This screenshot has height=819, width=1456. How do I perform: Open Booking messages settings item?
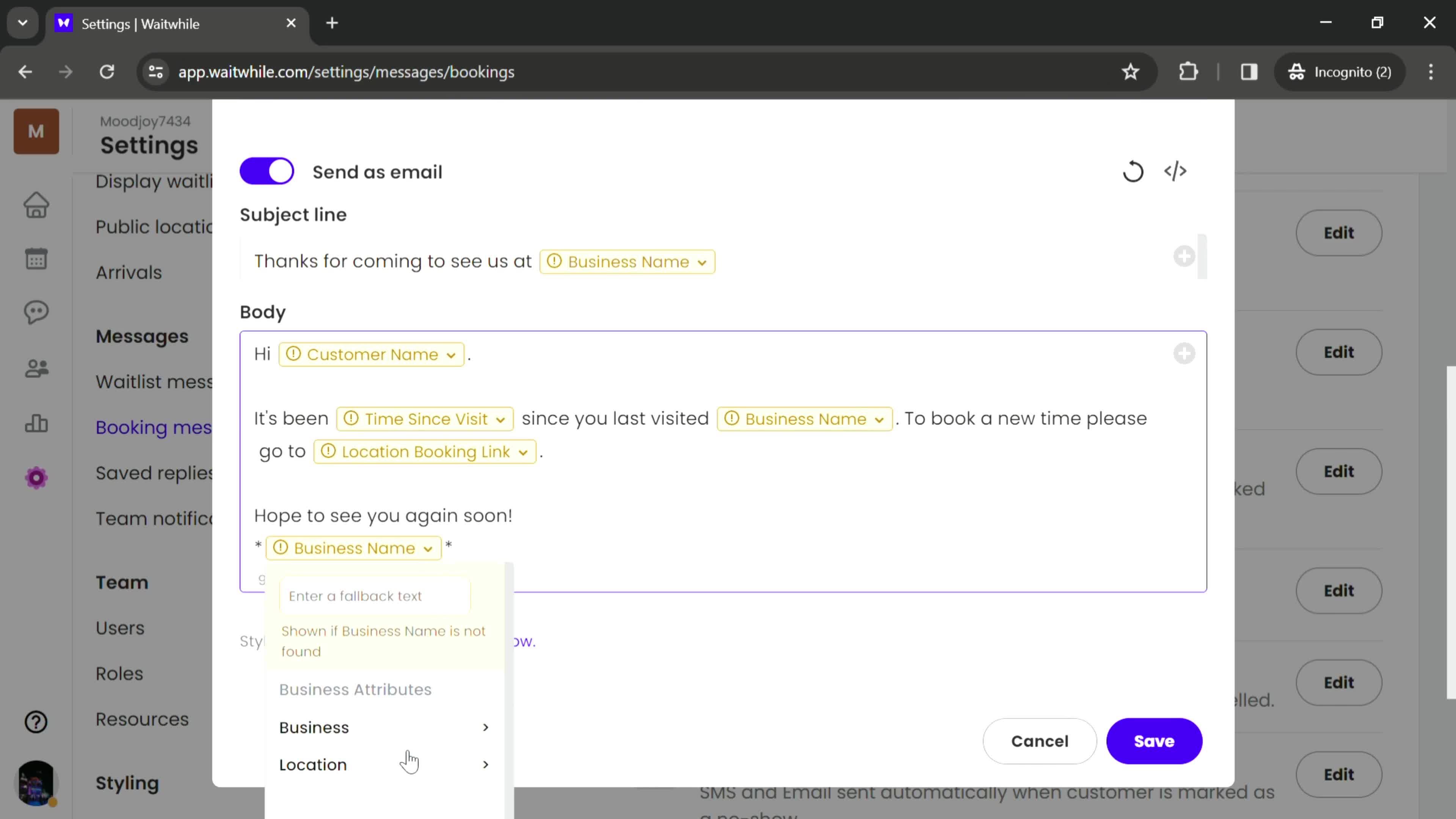(x=154, y=428)
